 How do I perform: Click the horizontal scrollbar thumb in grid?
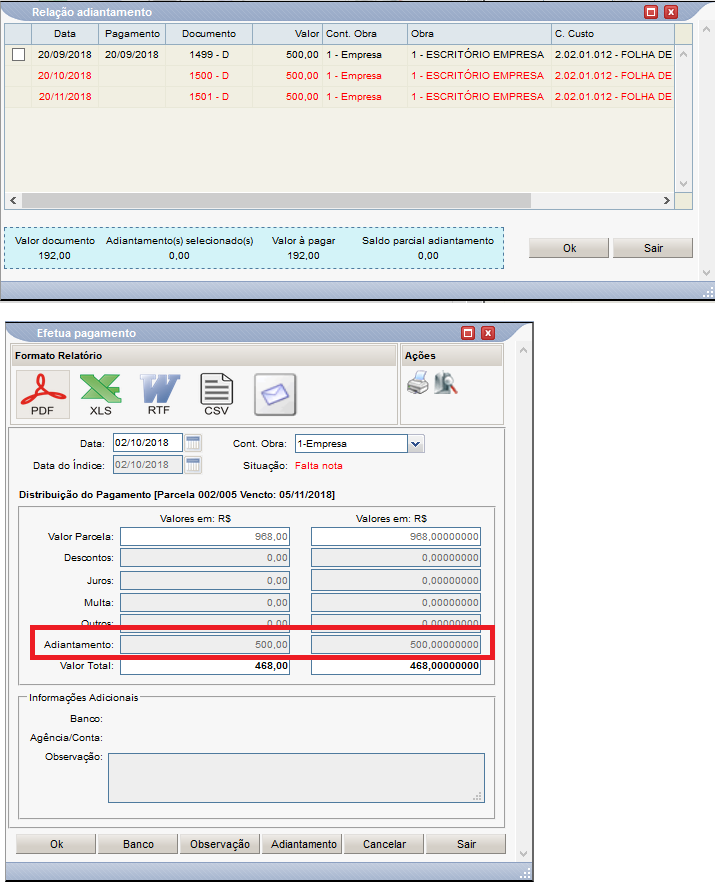(x=276, y=200)
